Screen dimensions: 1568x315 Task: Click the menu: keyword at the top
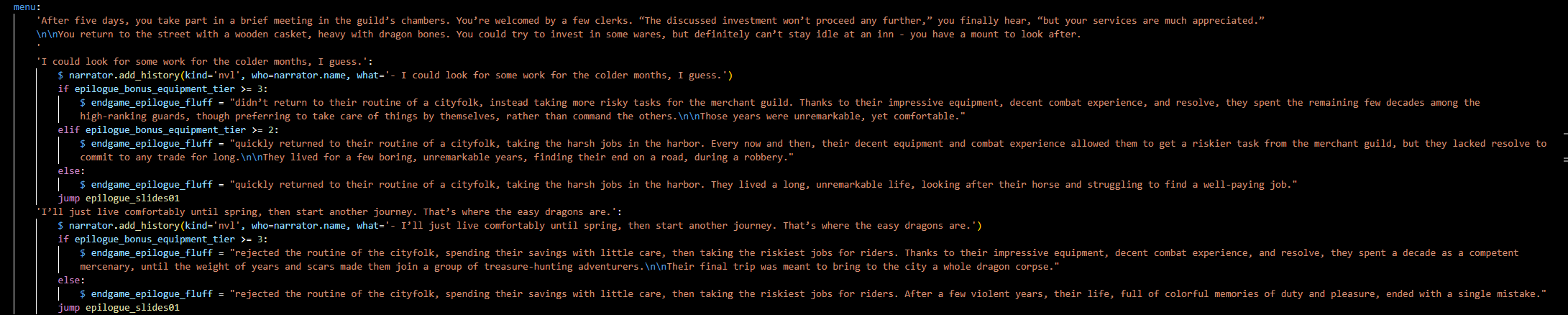pos(27,6)
